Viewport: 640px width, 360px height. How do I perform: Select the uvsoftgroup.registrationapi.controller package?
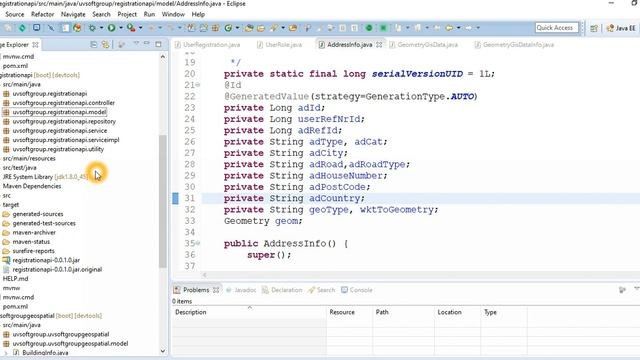coord(63,103)
